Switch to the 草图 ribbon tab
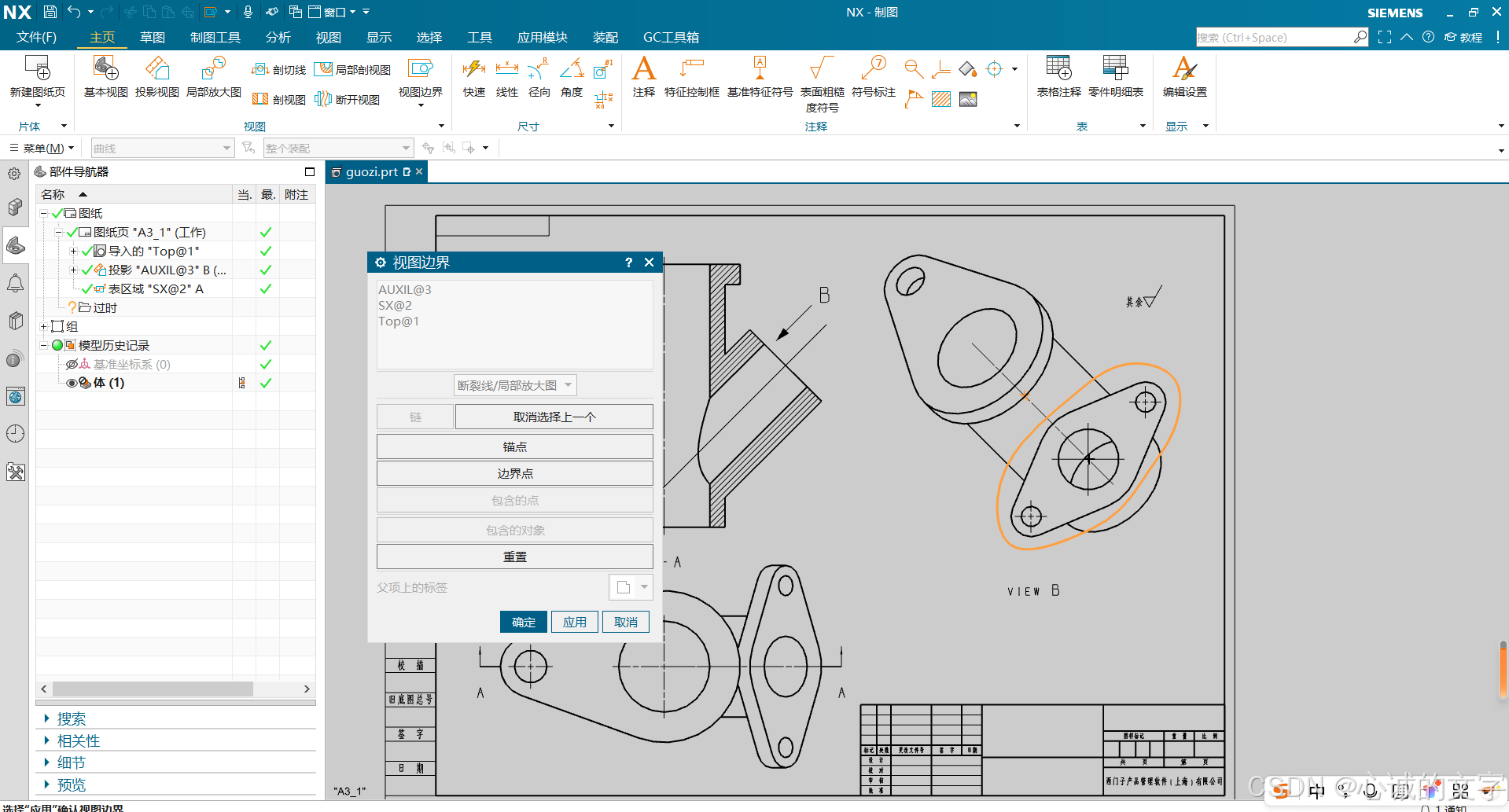The image size is (1509, 812). pyautogui.click(x=153, y=37)
